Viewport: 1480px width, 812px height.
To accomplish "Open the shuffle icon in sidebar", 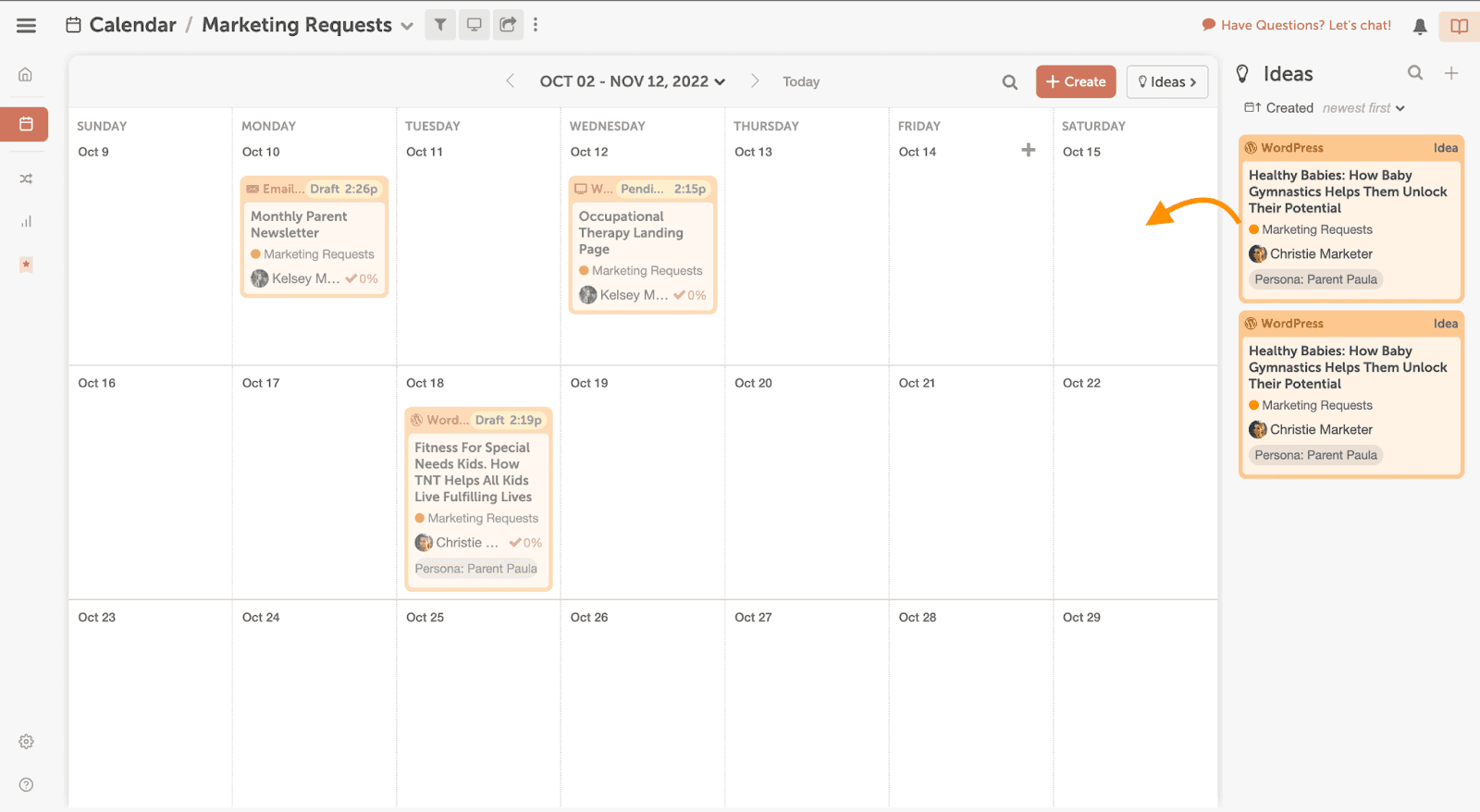I will pyautogui.click(x=26, y=178).
